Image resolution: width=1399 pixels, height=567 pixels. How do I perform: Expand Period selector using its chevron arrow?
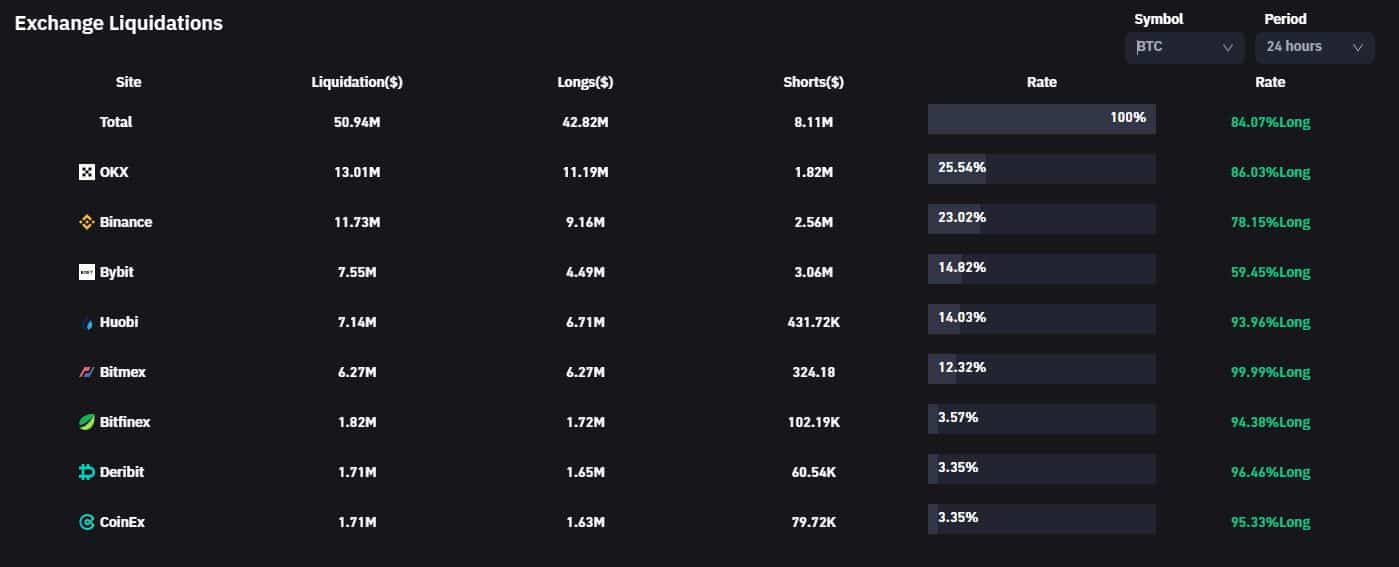point(1357,47)
